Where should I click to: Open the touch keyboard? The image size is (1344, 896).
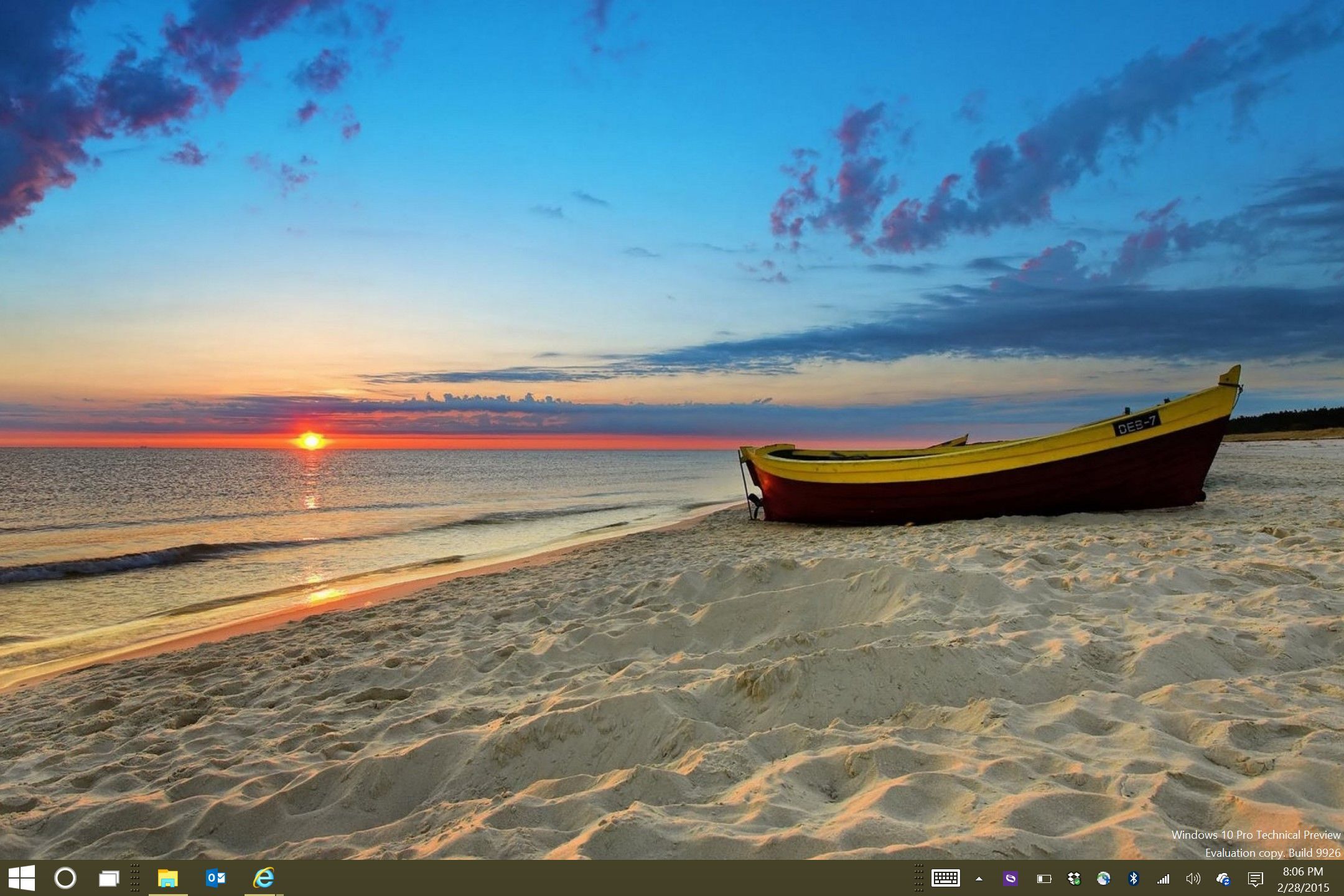pyautogui.click(x=945, y=878)
